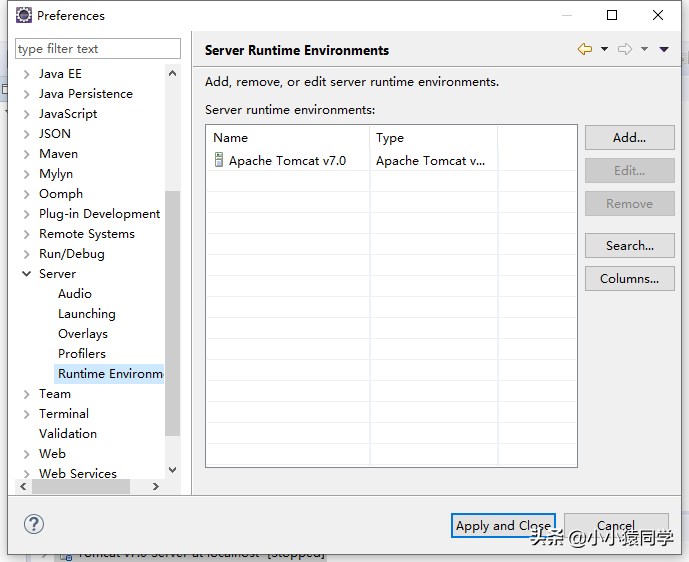Open the forward history dropdown arrow

pos(644,49)
